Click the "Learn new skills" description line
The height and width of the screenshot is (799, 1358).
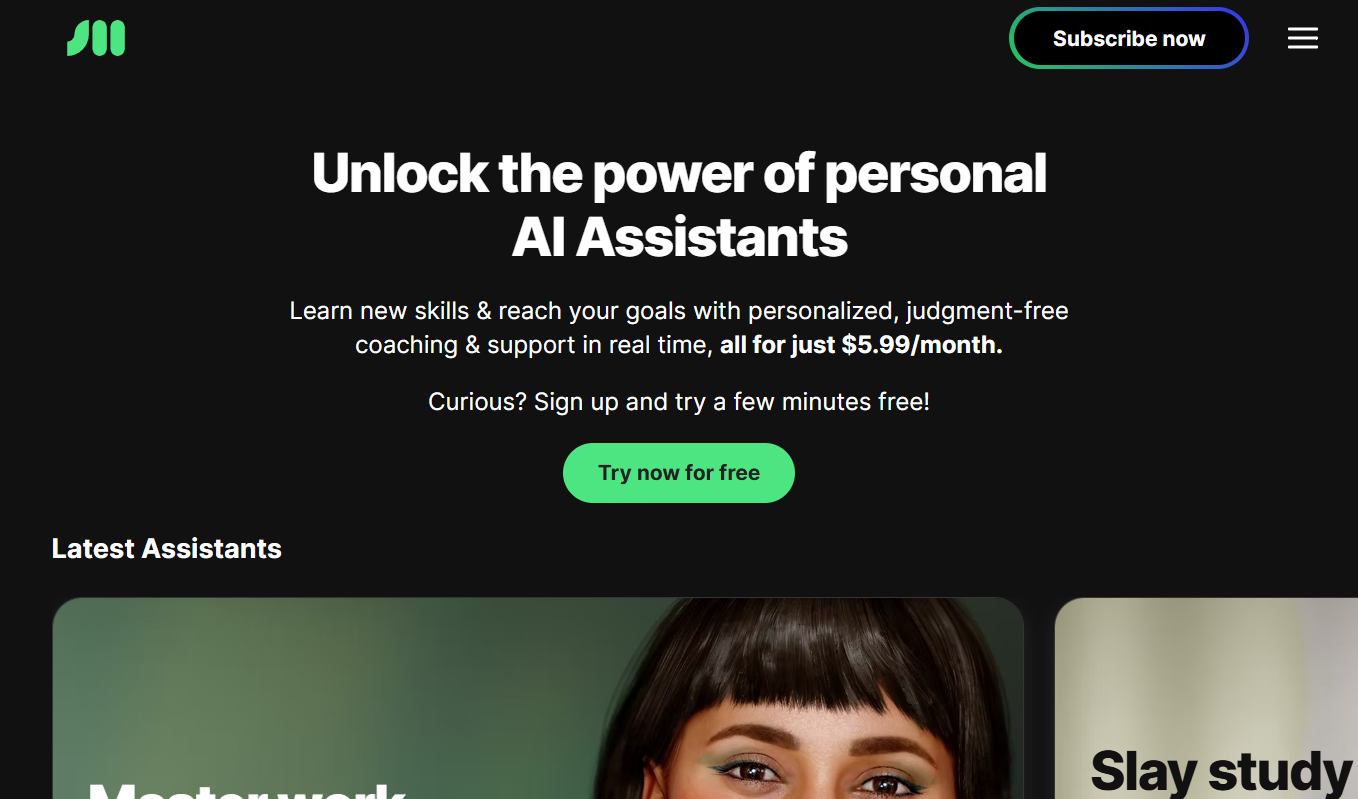pyautogui.click(x=679, y=311)
